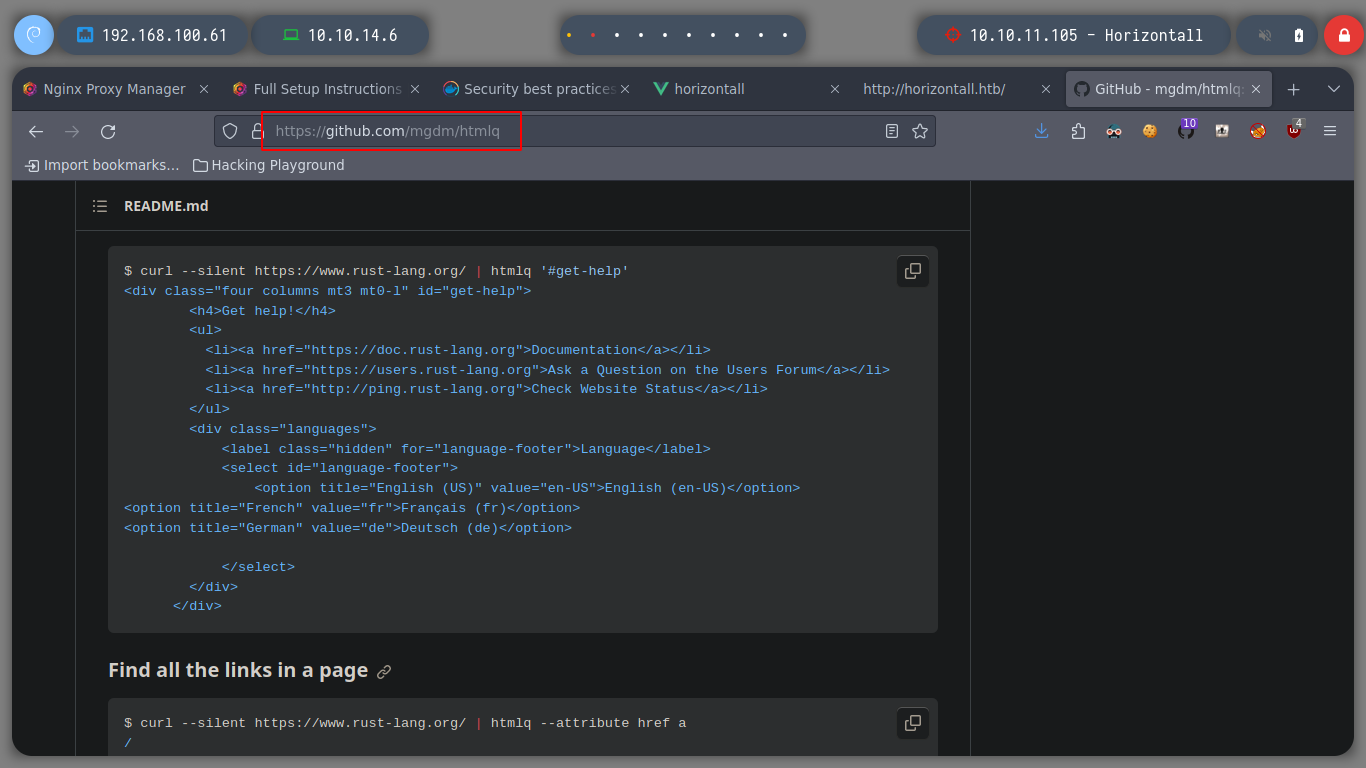This screenshot has width=1366, height=768.
Task: Click the cookie extension icon
Action: (1150, 131)
